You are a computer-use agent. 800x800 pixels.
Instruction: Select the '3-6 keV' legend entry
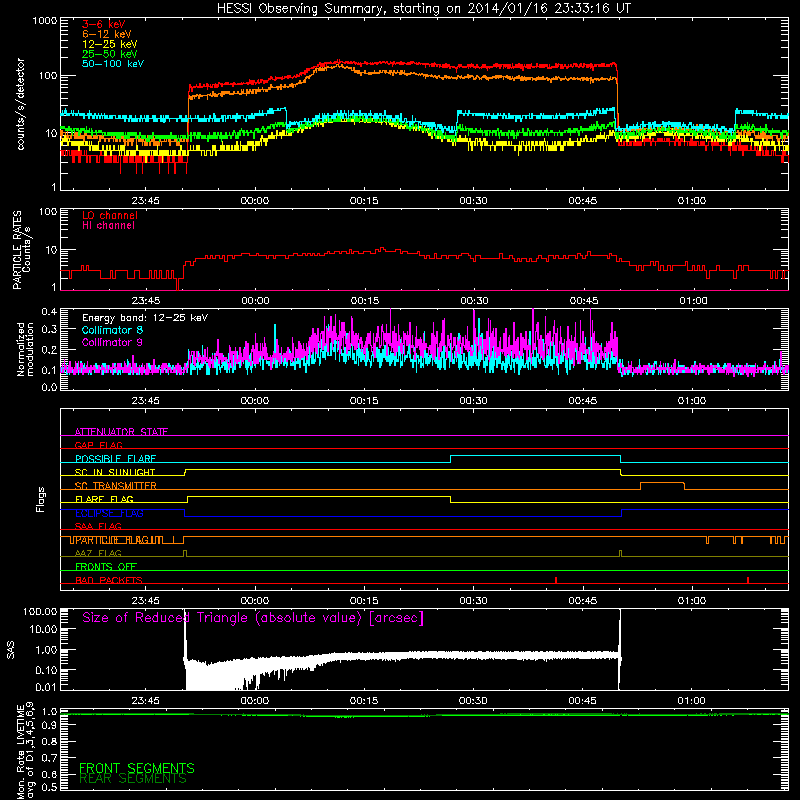pyautogui.click(x=104, y=24)
